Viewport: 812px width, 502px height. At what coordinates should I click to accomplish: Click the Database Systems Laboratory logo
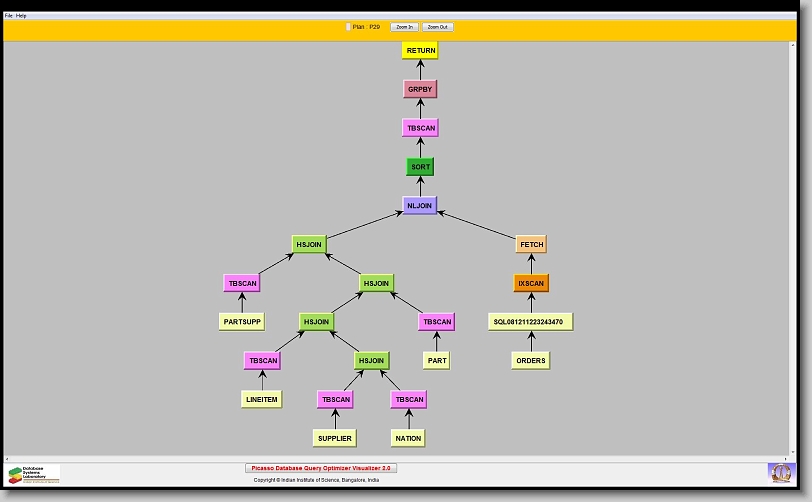34,473
